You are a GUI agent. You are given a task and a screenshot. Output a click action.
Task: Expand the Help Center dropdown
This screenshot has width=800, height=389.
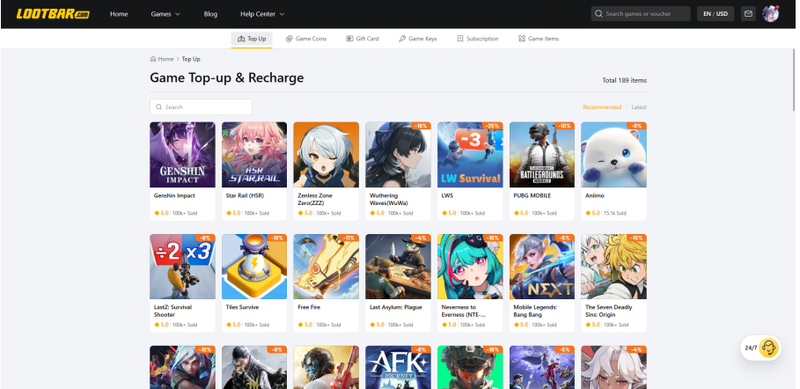coord(262,14)
